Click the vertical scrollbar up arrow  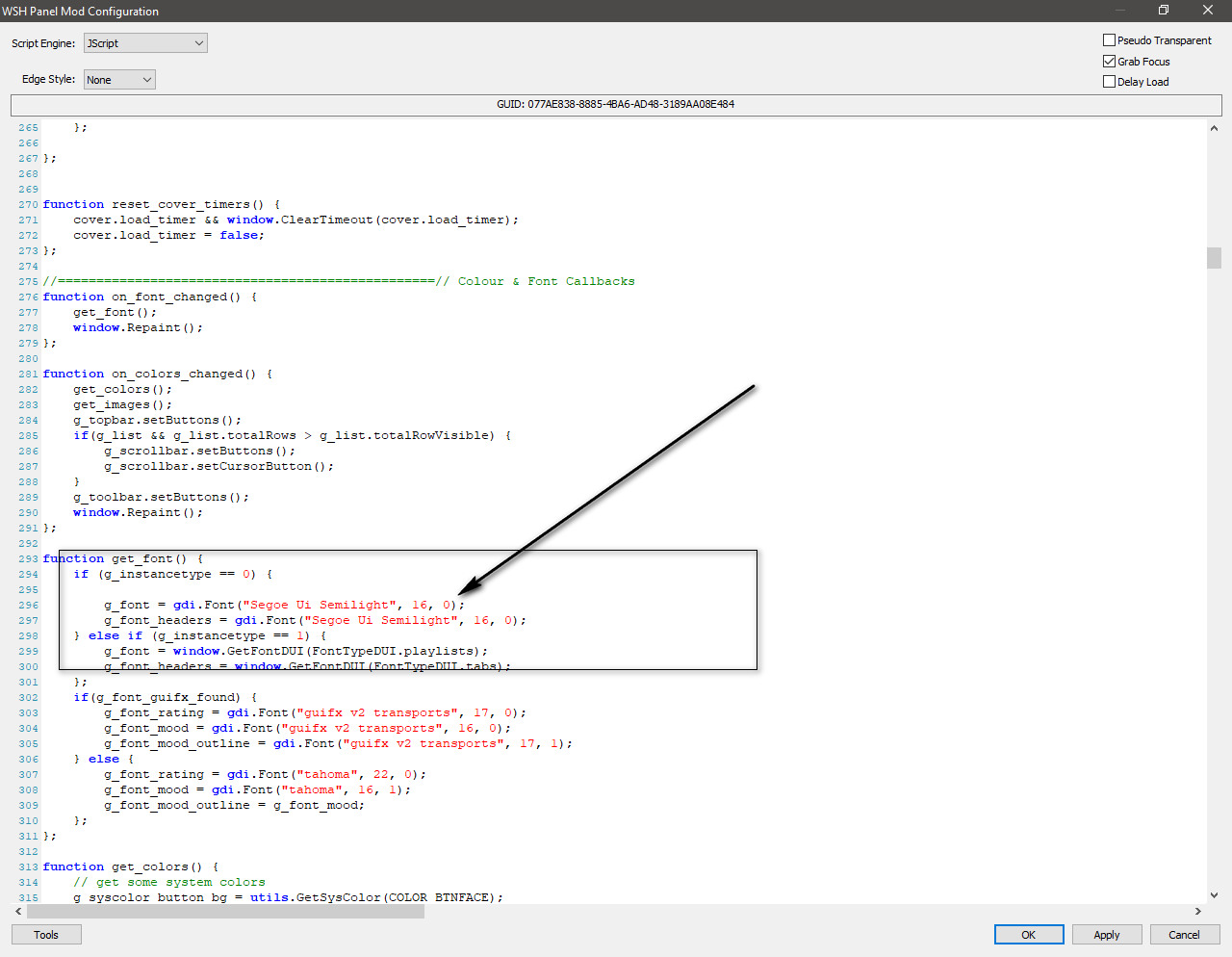(x=1214, y=128)
